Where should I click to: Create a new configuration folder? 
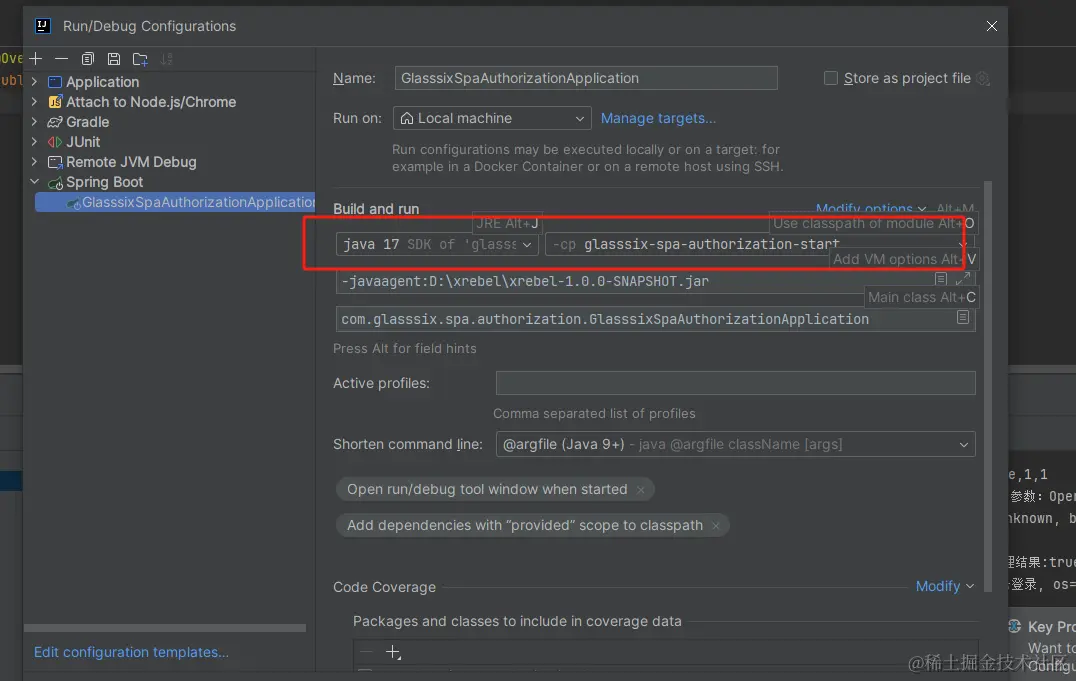click(140, 59)
